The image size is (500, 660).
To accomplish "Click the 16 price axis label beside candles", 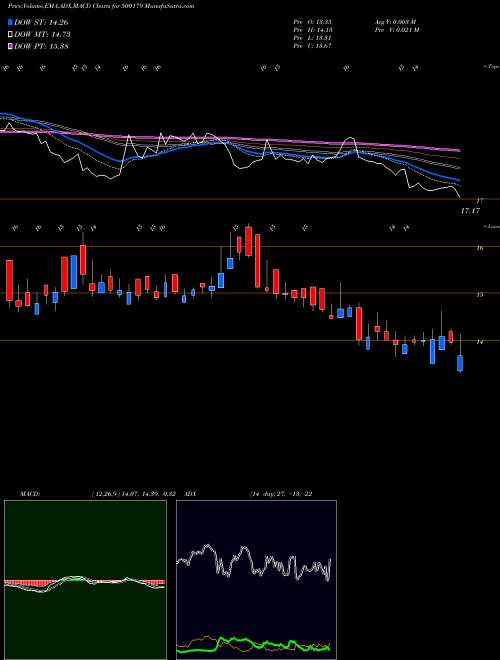I will [x=479, y=248].
